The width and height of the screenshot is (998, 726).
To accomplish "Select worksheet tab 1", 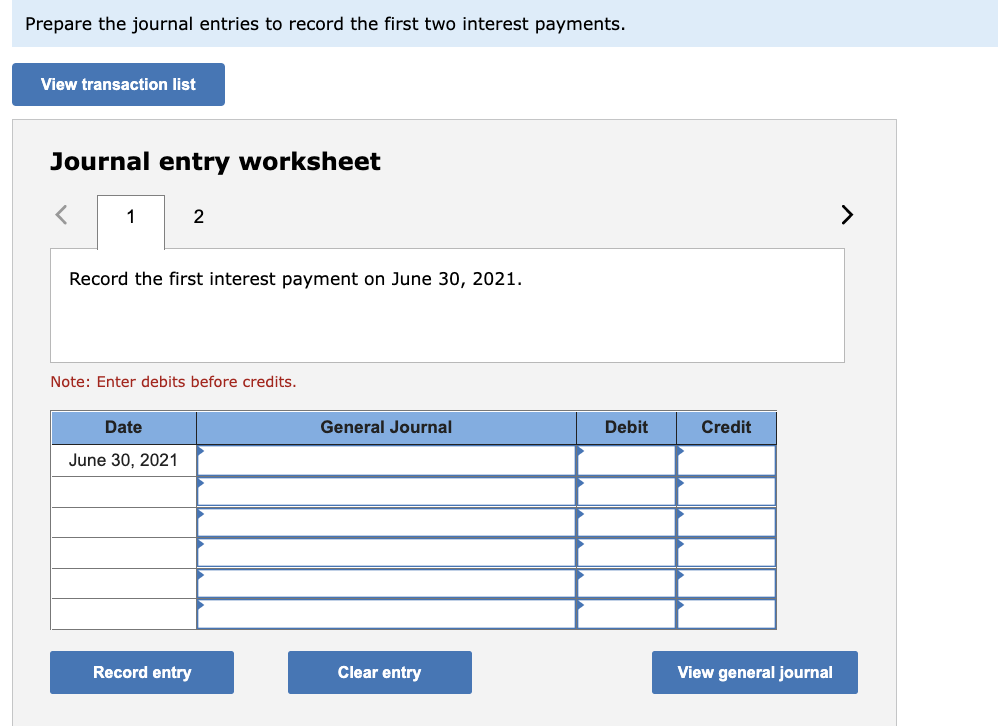I will [x=129, y=216].
